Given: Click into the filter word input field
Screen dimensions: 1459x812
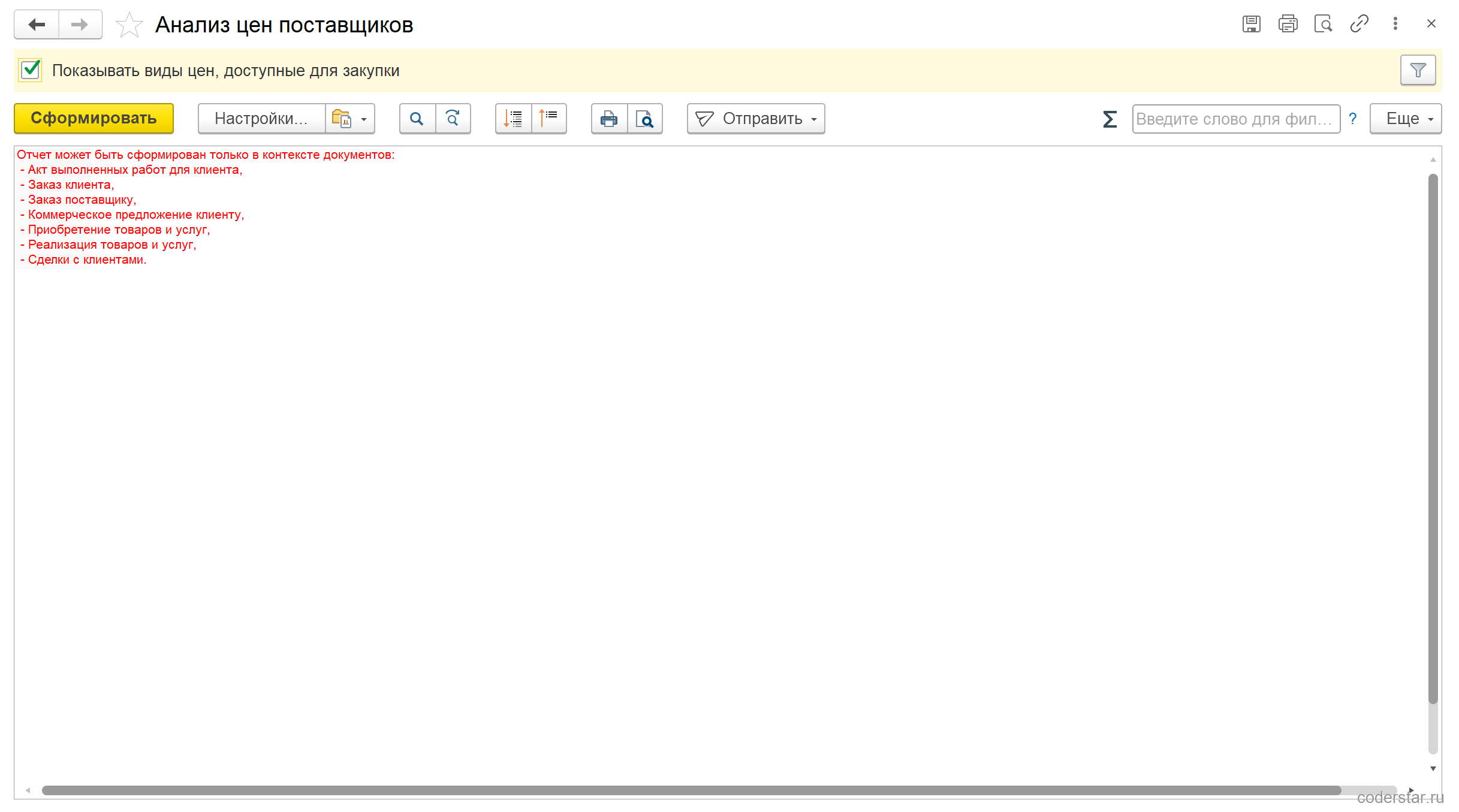Looking at the screenshot, I should pos(1236,119).
